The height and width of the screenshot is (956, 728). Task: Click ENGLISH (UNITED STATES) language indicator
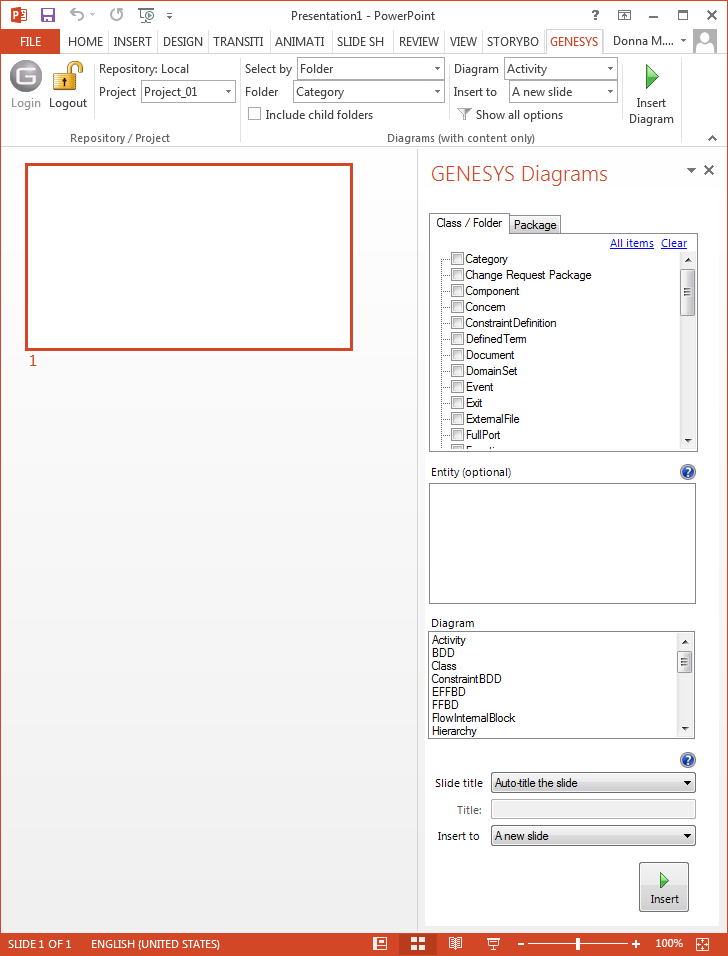pos(155,944)
